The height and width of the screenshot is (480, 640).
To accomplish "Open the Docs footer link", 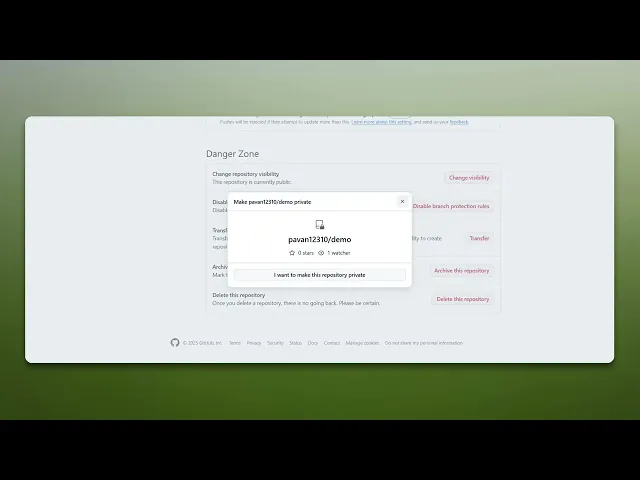I will [313, 343].
